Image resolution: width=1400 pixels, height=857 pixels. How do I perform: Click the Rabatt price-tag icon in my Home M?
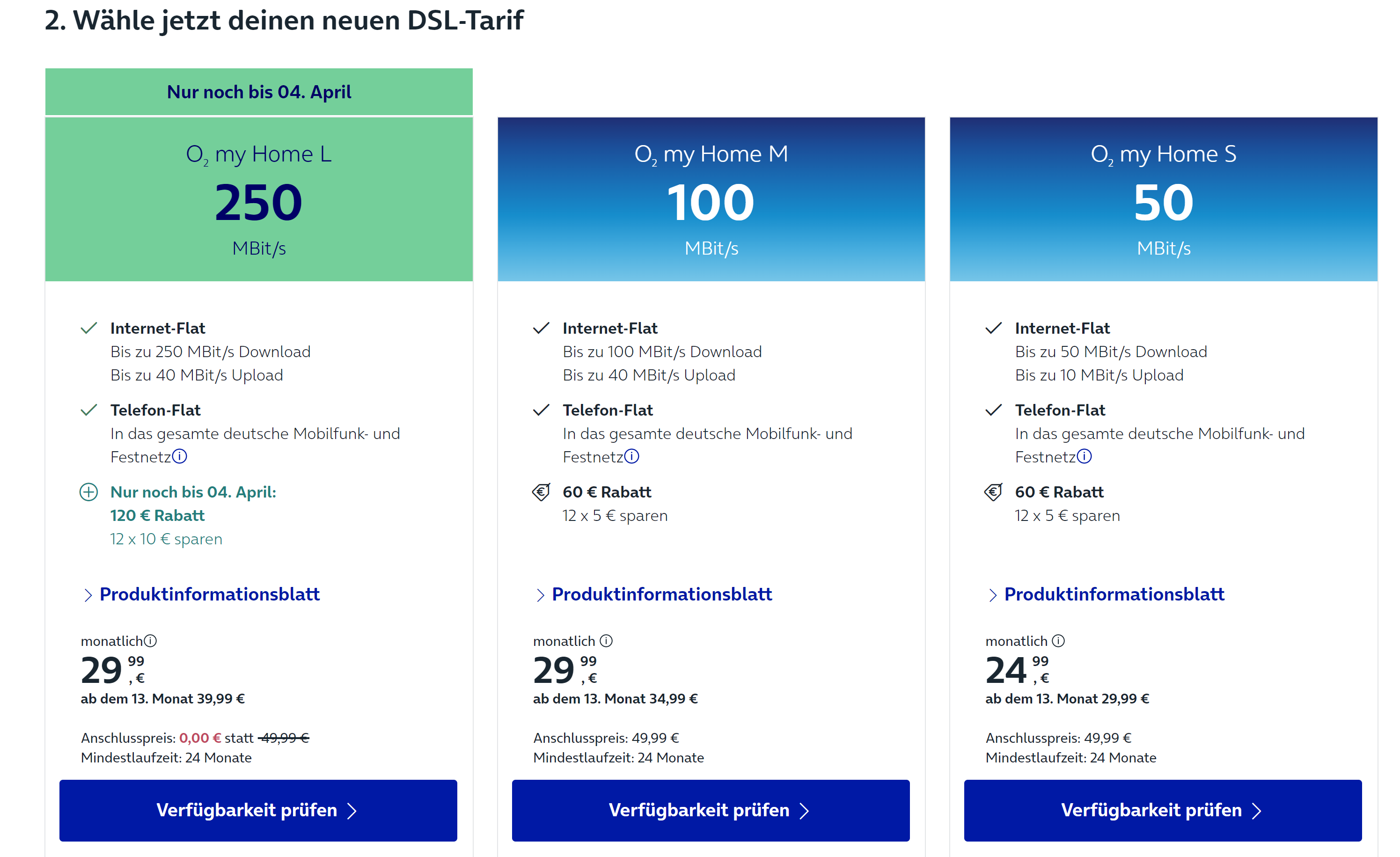(x=541, y=492)
